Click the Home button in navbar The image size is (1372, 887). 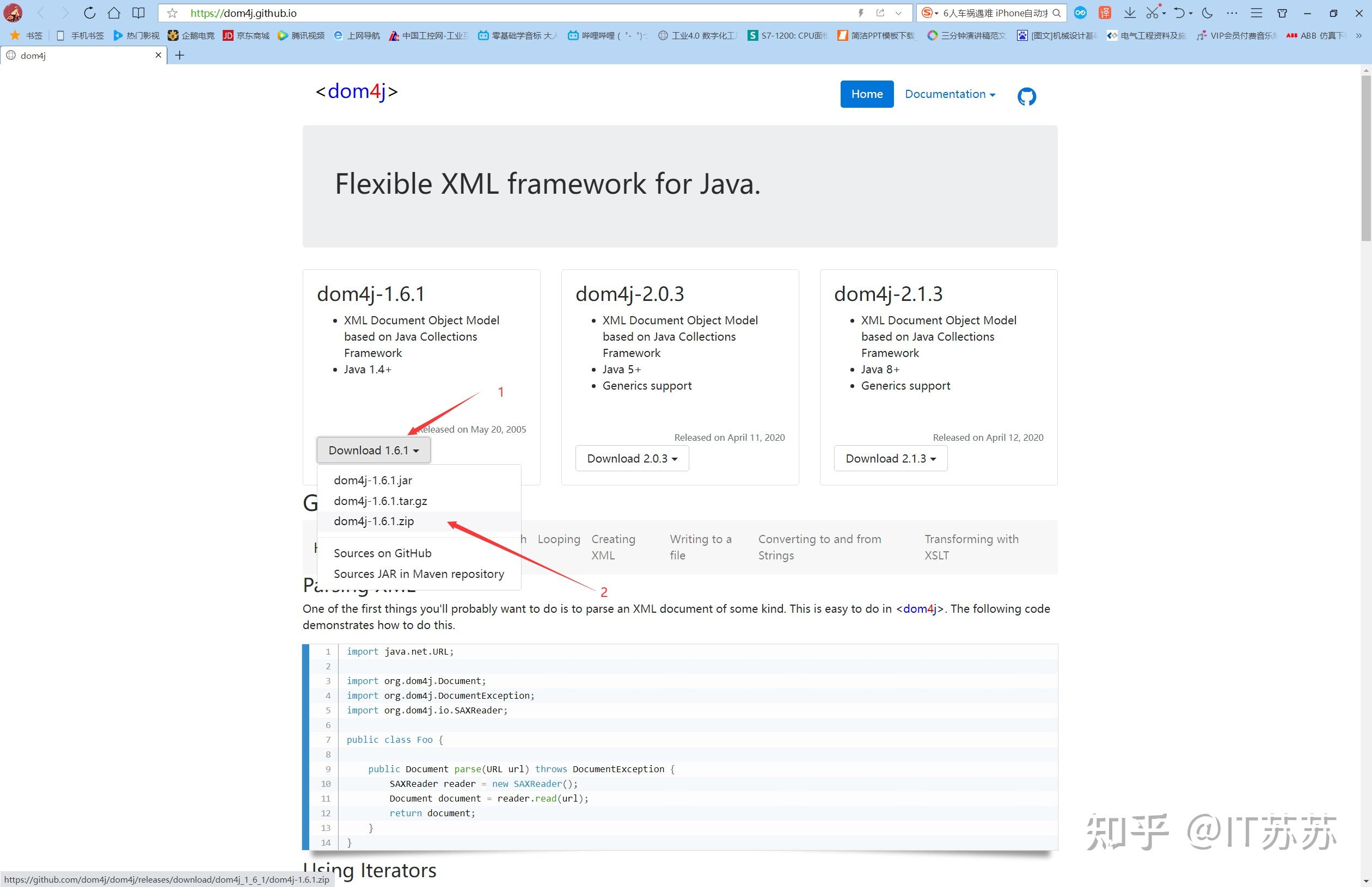tap(867, 94)
